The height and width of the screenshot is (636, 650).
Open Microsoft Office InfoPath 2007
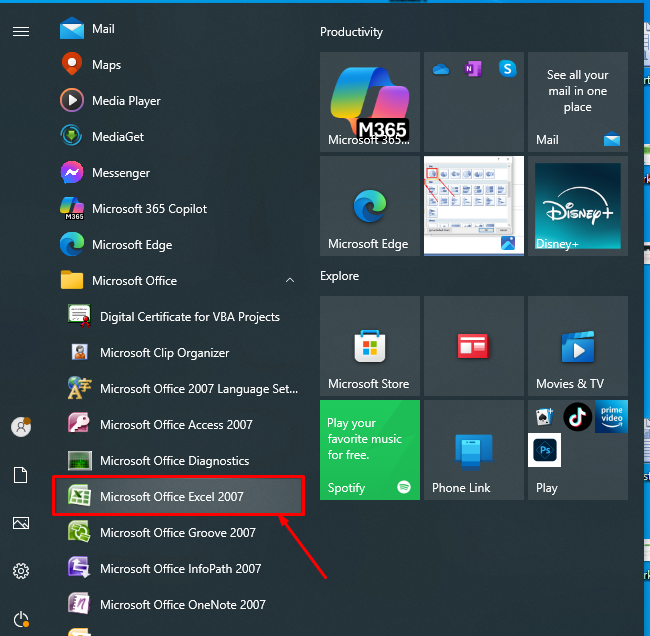click(x=179, y=568)
